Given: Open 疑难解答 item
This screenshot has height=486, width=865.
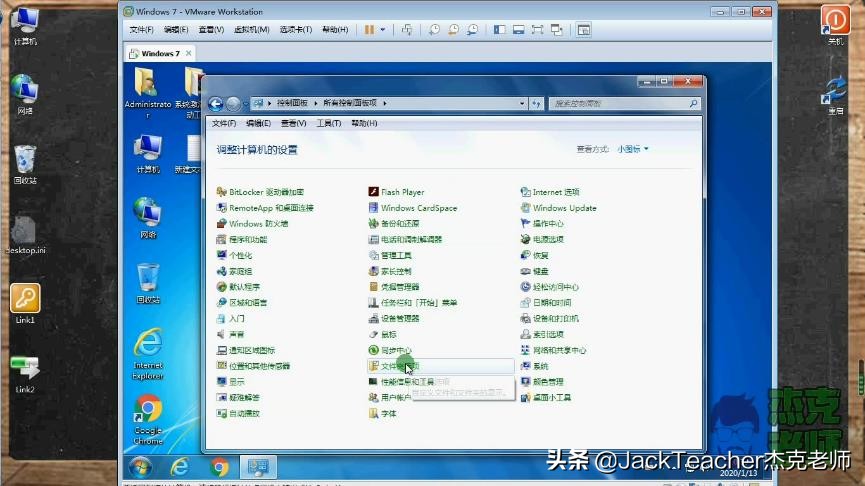Looking at the screenshot, I should coord(238,397).
